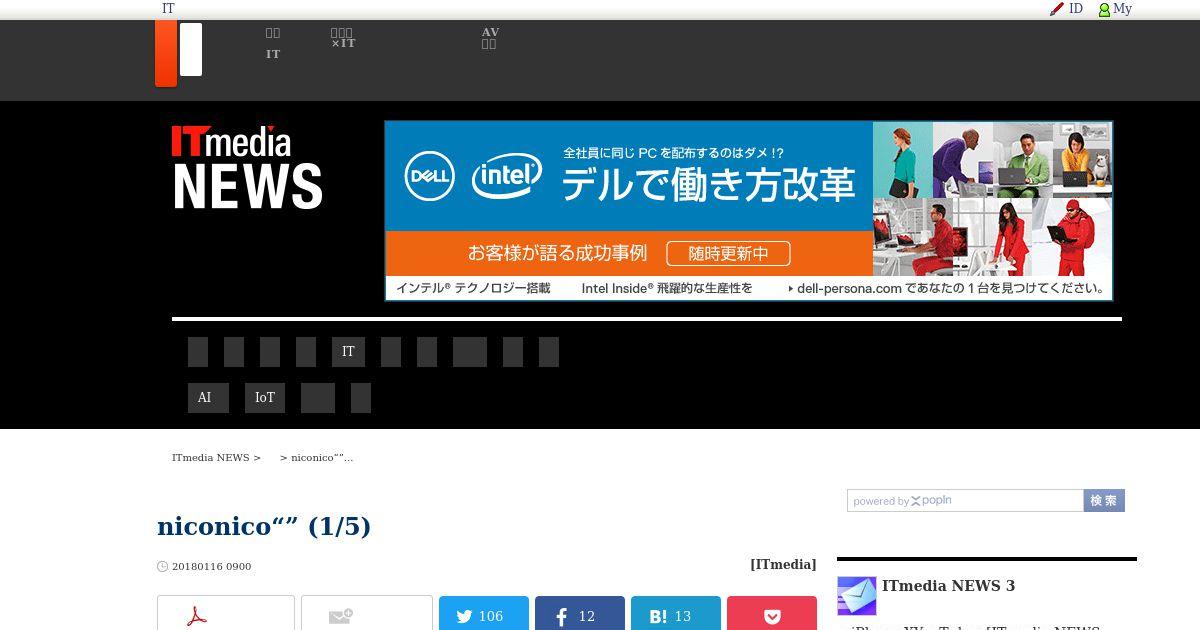Viewport: 1200px width, 630px height.
Task: Follow the ITmedia NEWS breadcrumb link
Action: [210, 457]
